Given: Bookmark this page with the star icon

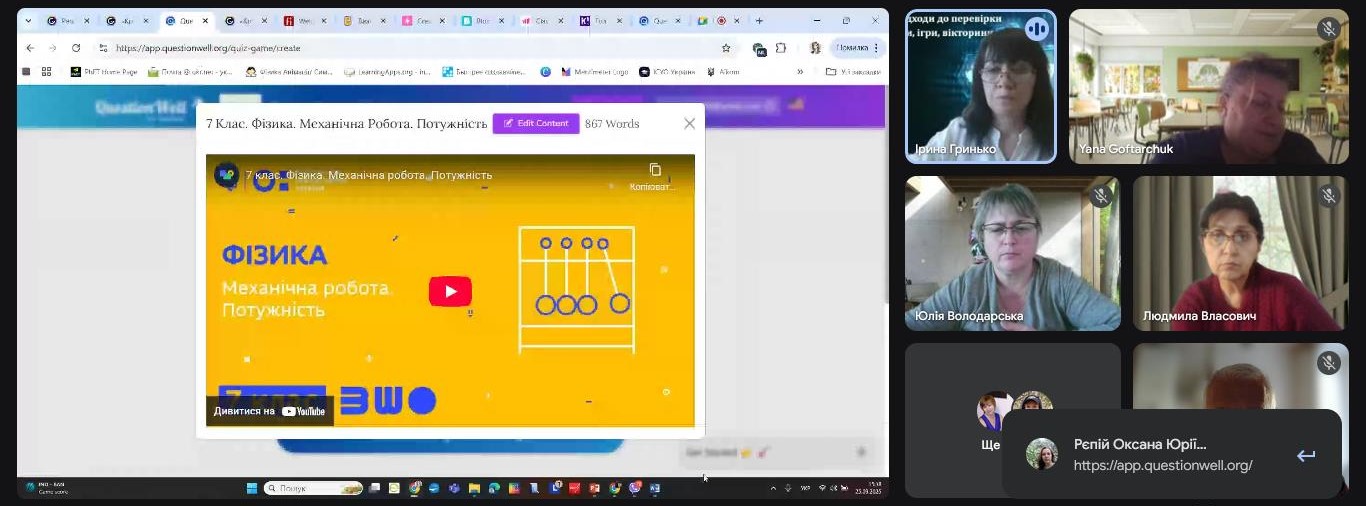Looking at the screenshot, I should point(726,48).
